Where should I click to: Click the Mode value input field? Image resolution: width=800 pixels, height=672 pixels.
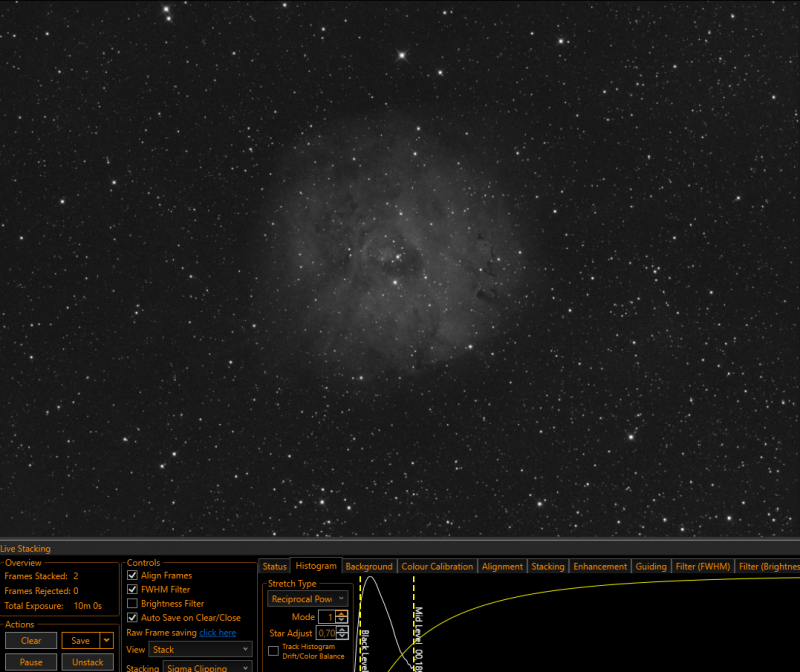327,617
